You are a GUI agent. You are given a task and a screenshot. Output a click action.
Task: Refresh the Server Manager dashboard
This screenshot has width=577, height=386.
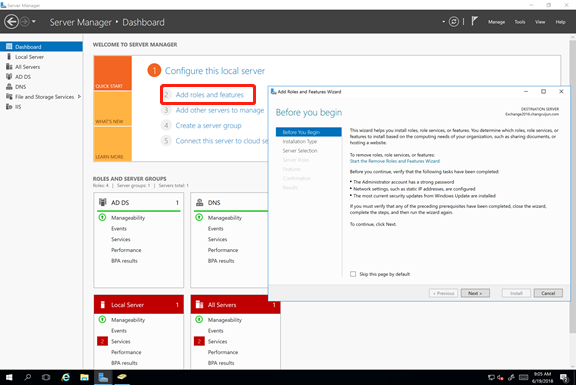click(x=454, y=22)
